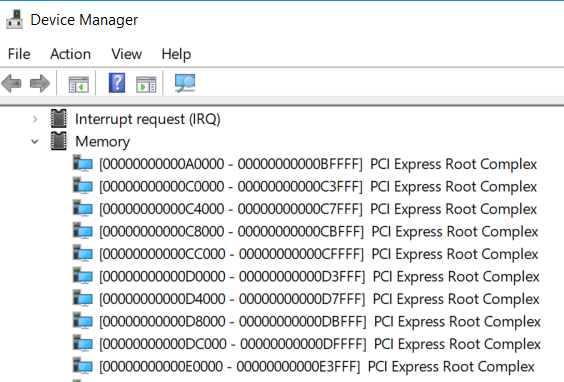Click the Interrupt request (IRQ) chip icon
The height and width of the screenshot is (382, 564).
click(x=59, y=118)
